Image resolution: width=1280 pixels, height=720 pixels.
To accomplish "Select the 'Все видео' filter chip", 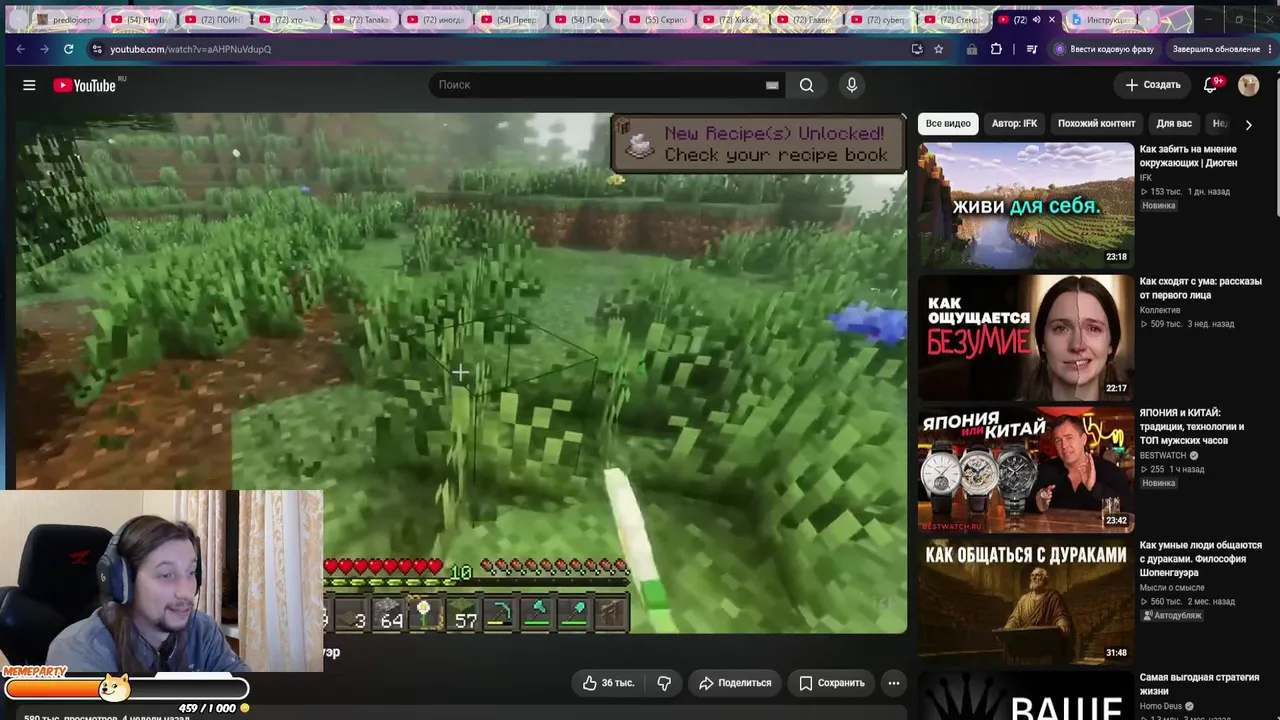I will coord(948,124).
